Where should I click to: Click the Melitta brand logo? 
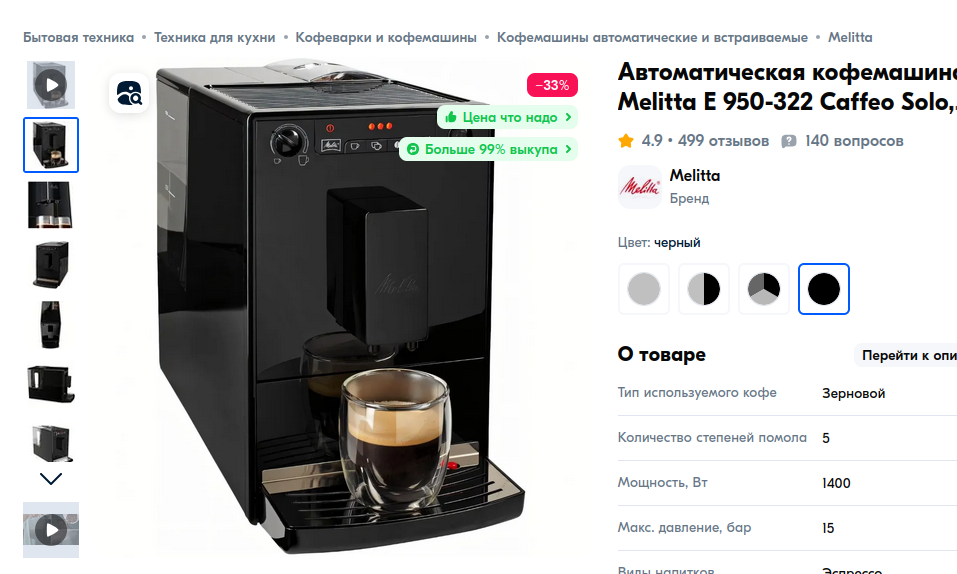click(x=640, y=187)
